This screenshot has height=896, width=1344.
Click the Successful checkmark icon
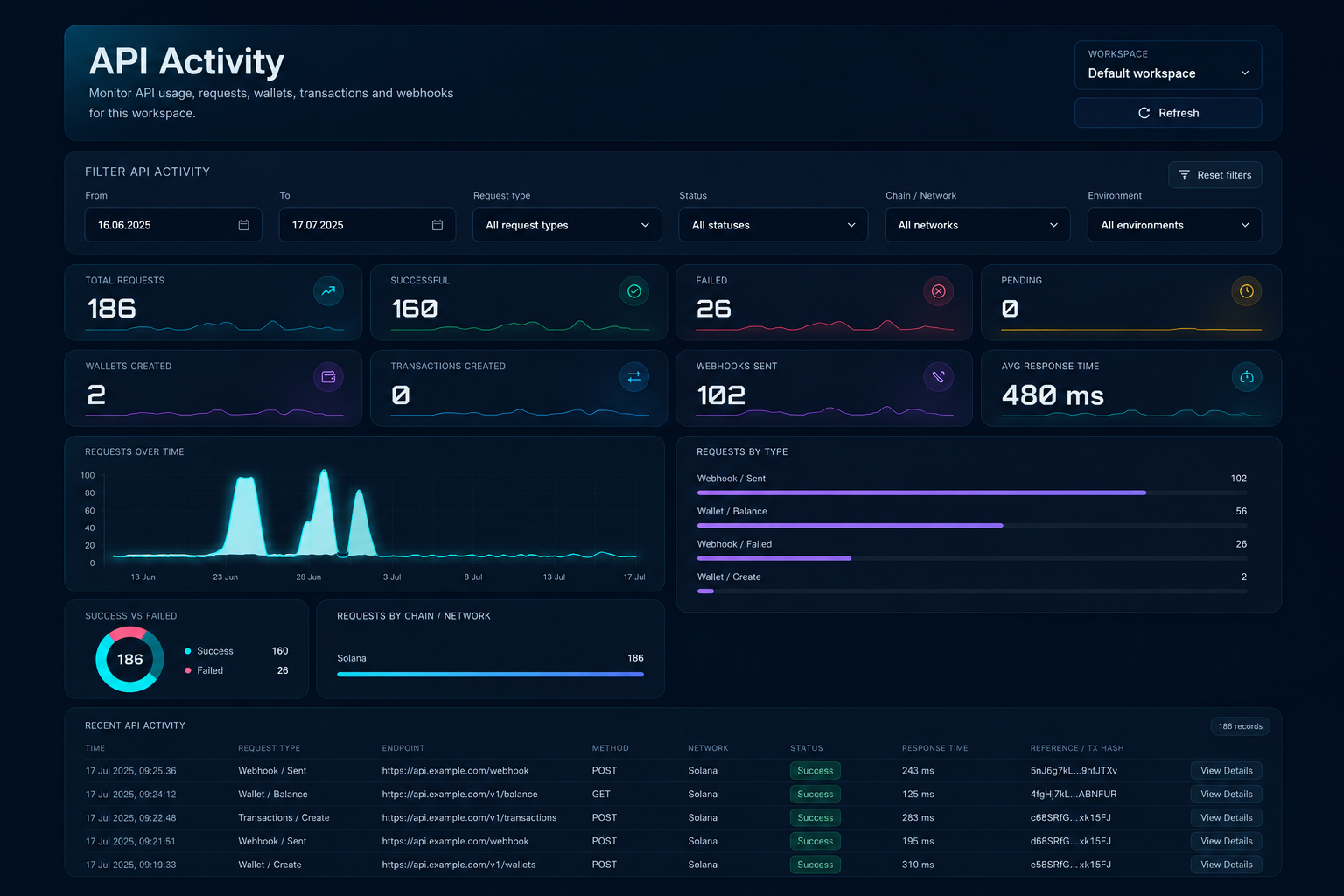coord(634,291)
